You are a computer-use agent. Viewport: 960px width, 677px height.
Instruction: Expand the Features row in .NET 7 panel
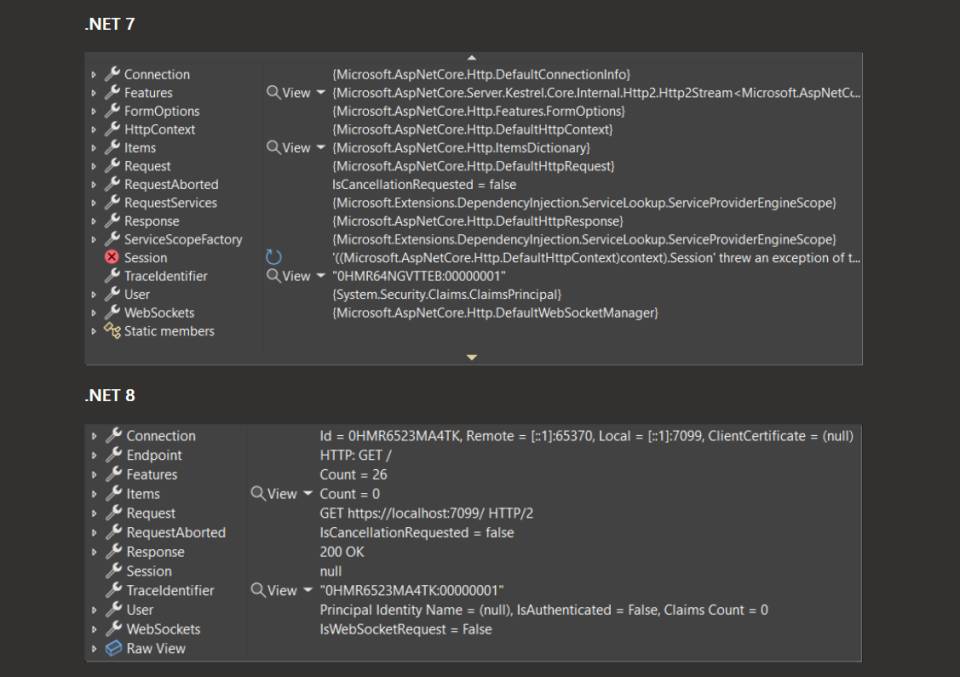pyautogui.click(x=94, y=93)
